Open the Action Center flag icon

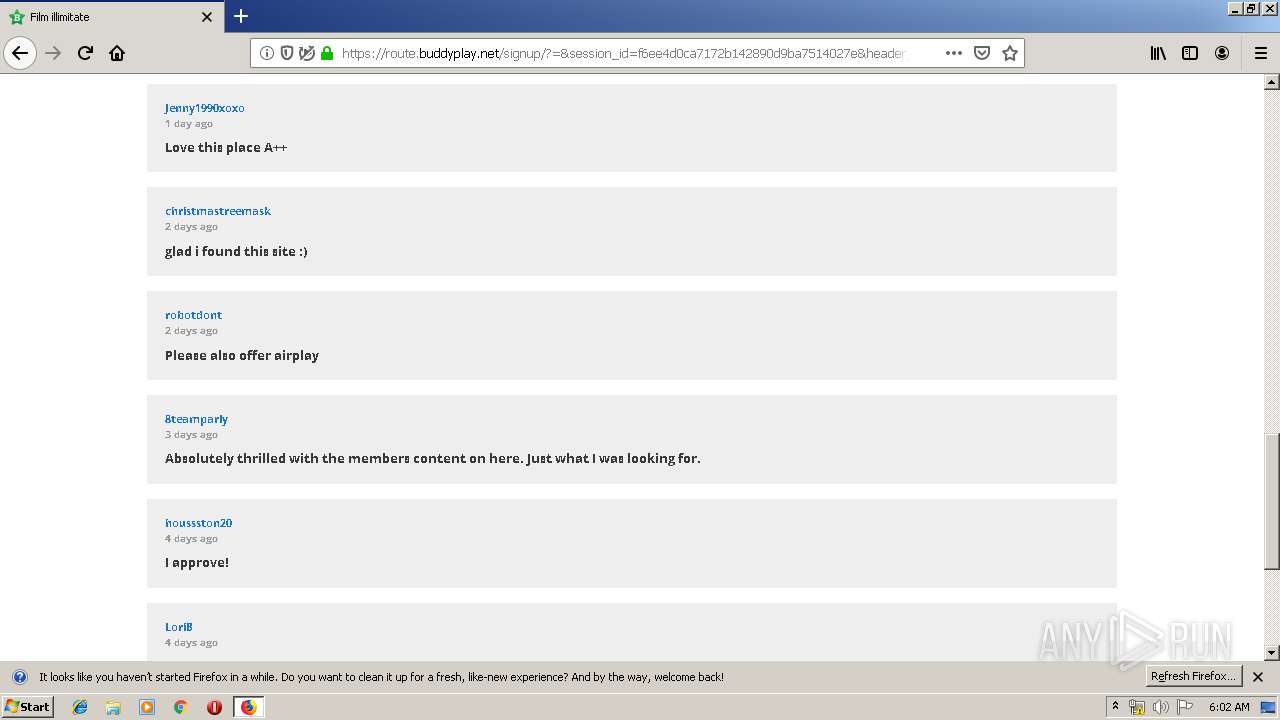tap(1185, 707)
